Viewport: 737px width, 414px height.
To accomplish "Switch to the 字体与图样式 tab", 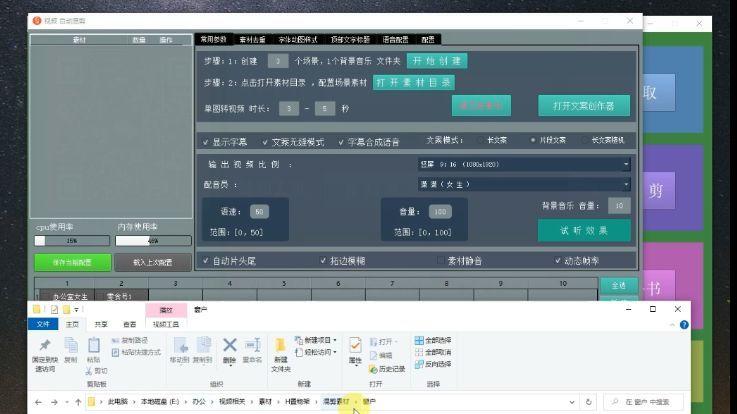I will click(x=298, y=39).
